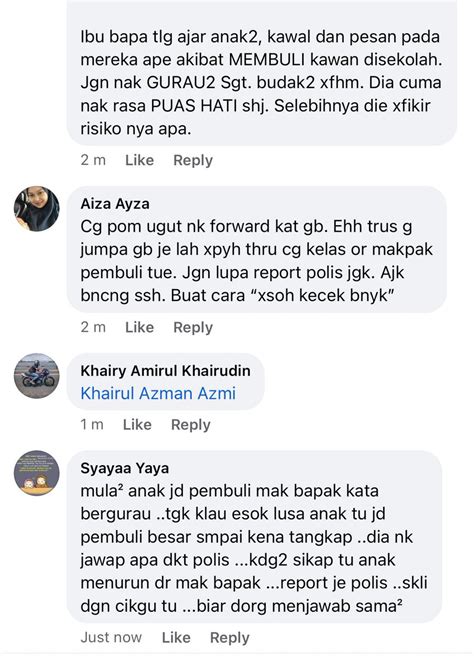
Task: Like Syayaa Yaya's comment
Action: click(x=176, y=638)
